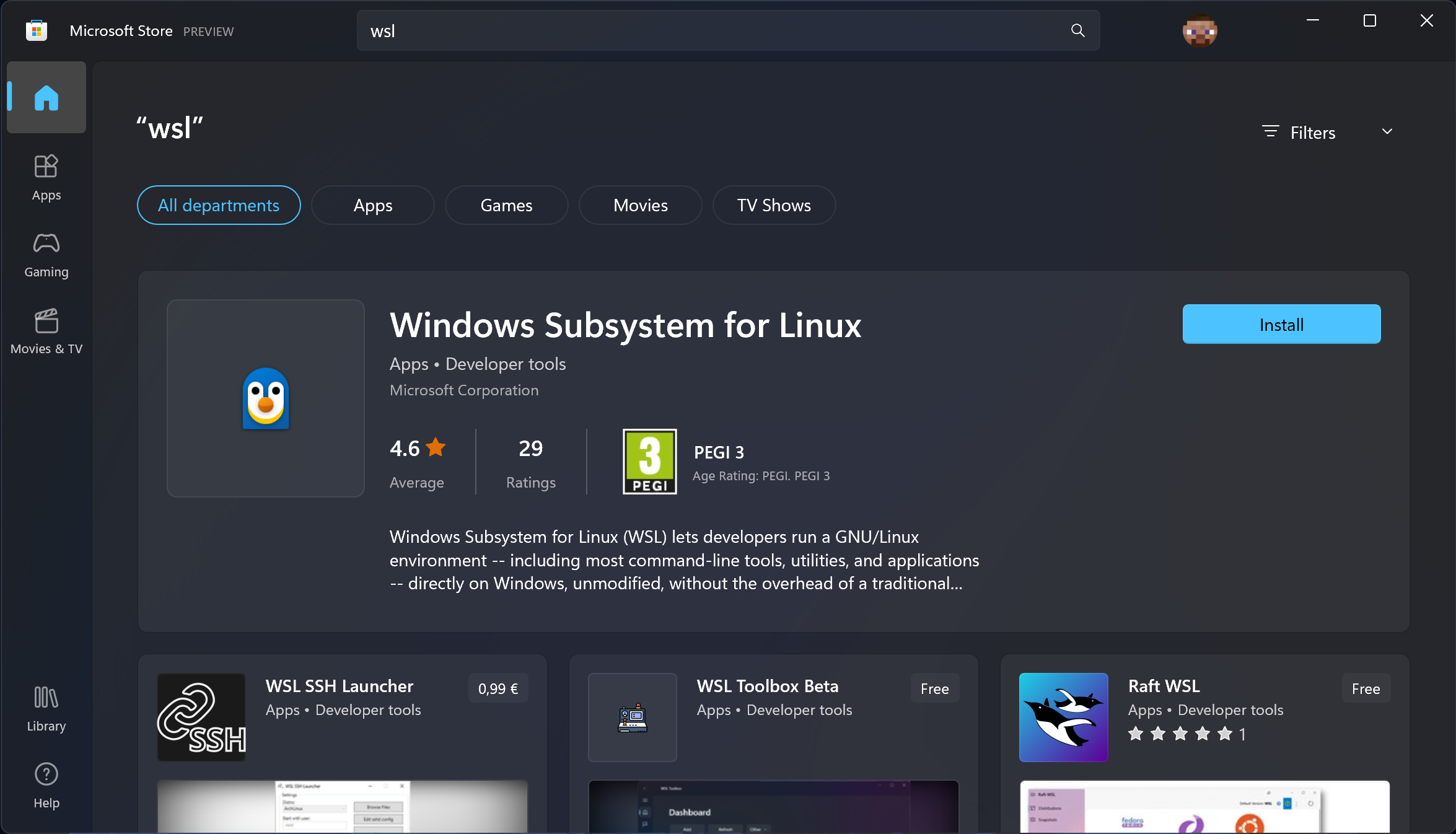Switch to the Apps department tab
The height and width of the screenshot is (834, 1456).
pyautogui.click(x=373, y=205)
